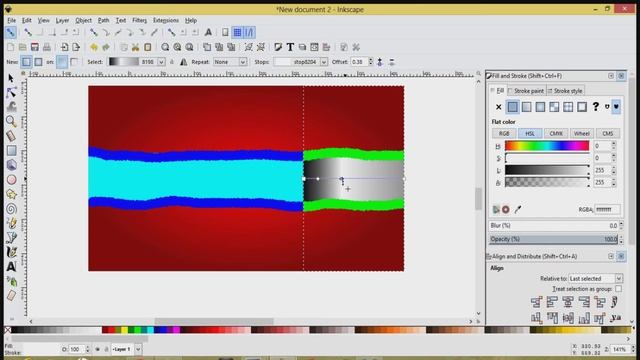Pick yellow swatch in bottom palette
640x360 pixels.
click(124, 330)
